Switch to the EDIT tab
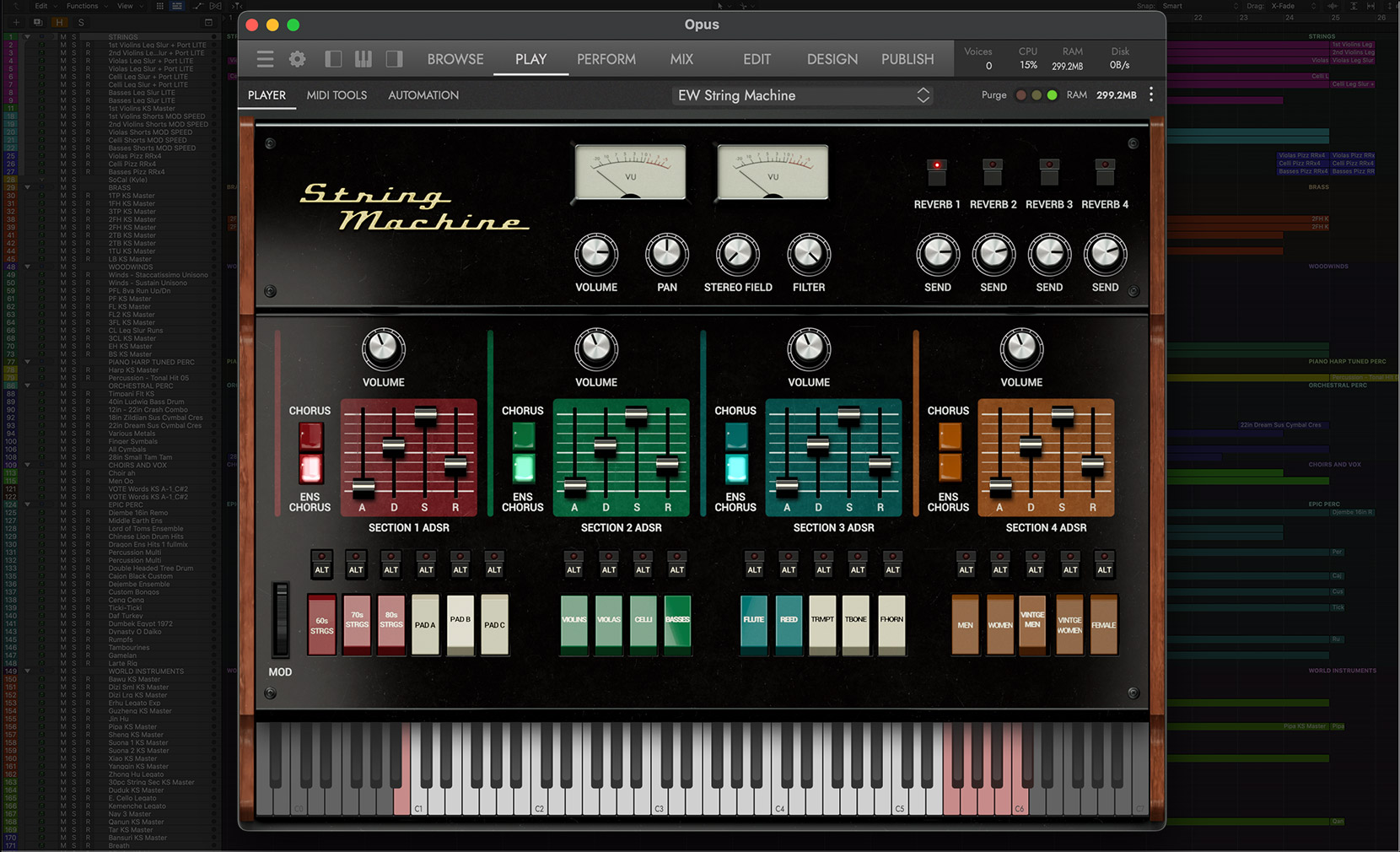Screen dimensions: 1400x852 757,59
